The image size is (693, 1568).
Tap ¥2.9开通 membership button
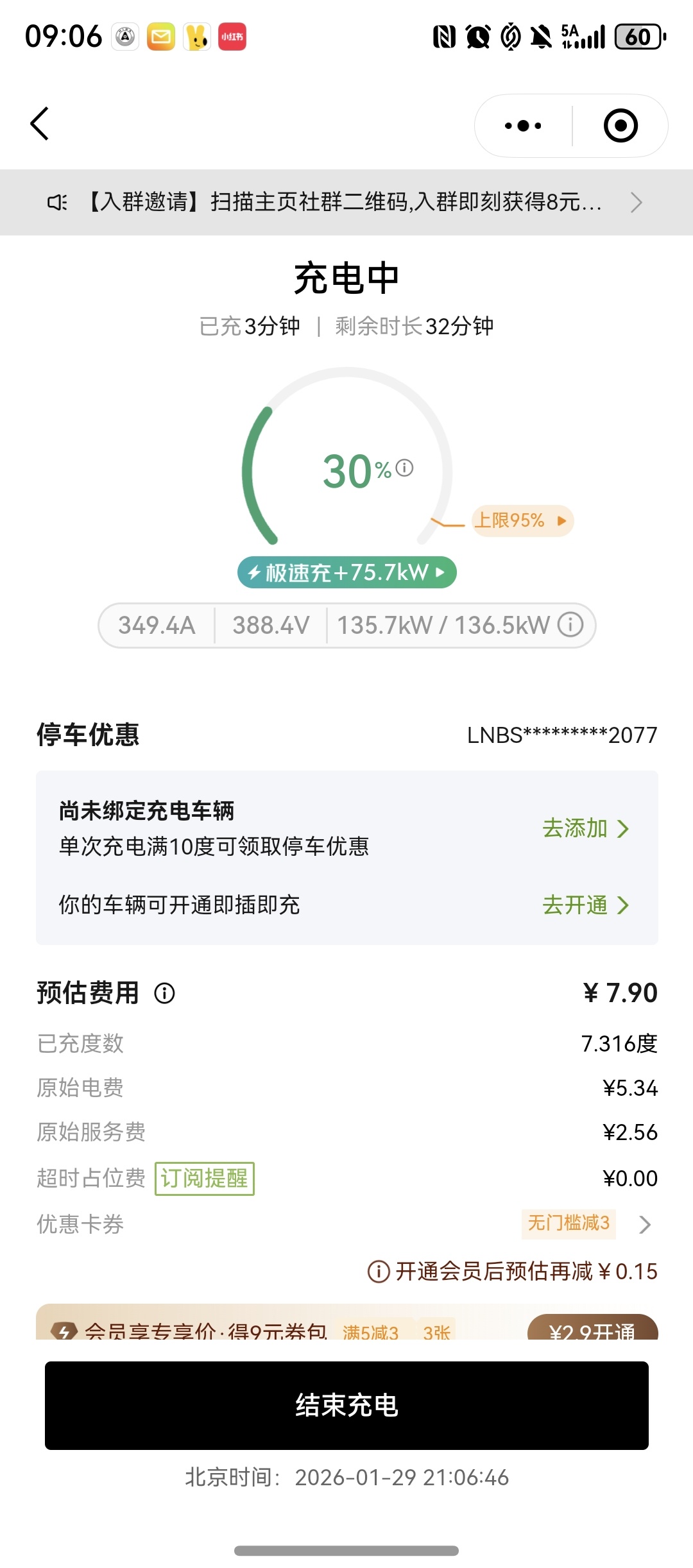(593, 1327)
